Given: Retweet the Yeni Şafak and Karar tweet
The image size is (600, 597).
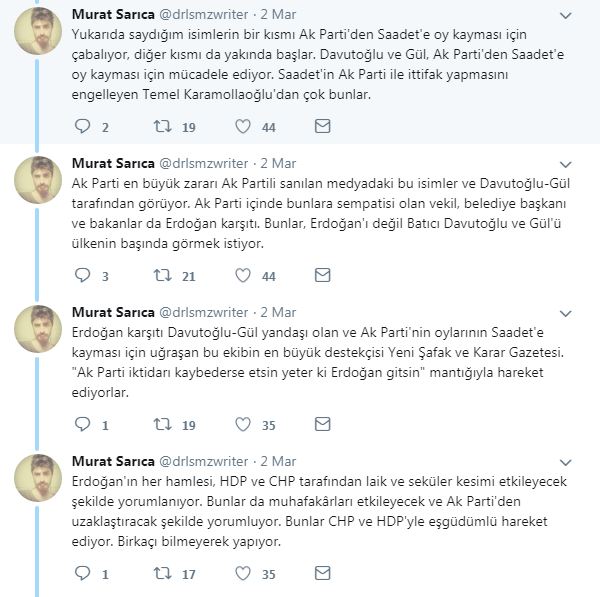Looking at the screenshot, I should (x=162, y=424).
